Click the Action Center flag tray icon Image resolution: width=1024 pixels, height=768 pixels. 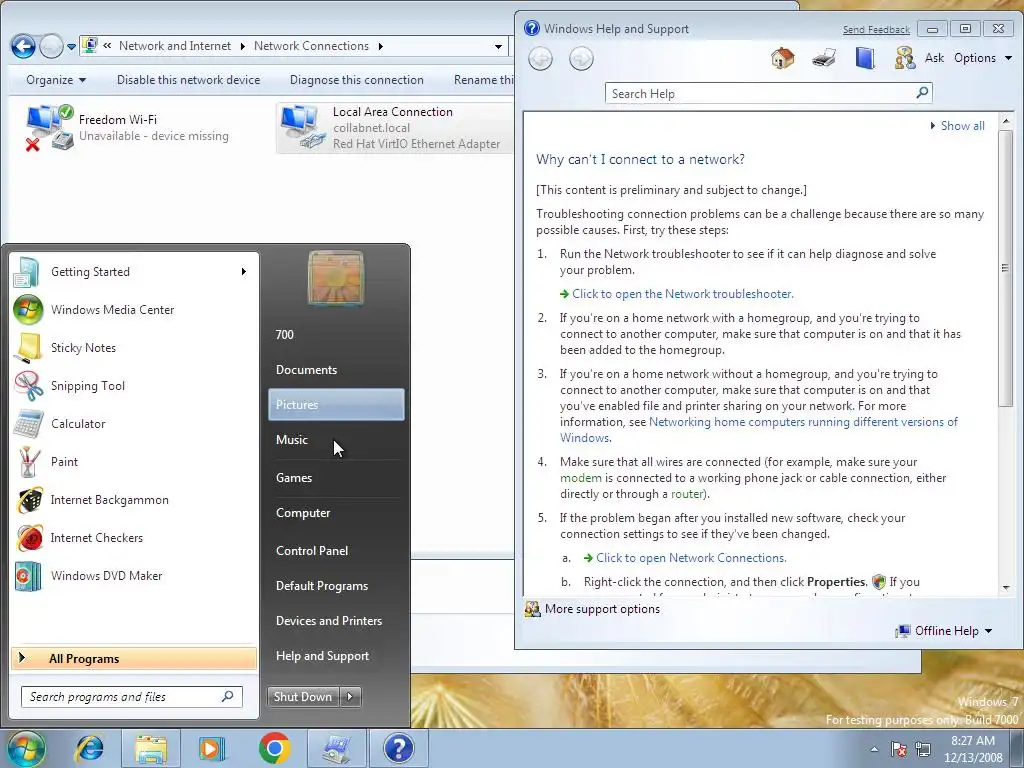click(x=899, y=749)
